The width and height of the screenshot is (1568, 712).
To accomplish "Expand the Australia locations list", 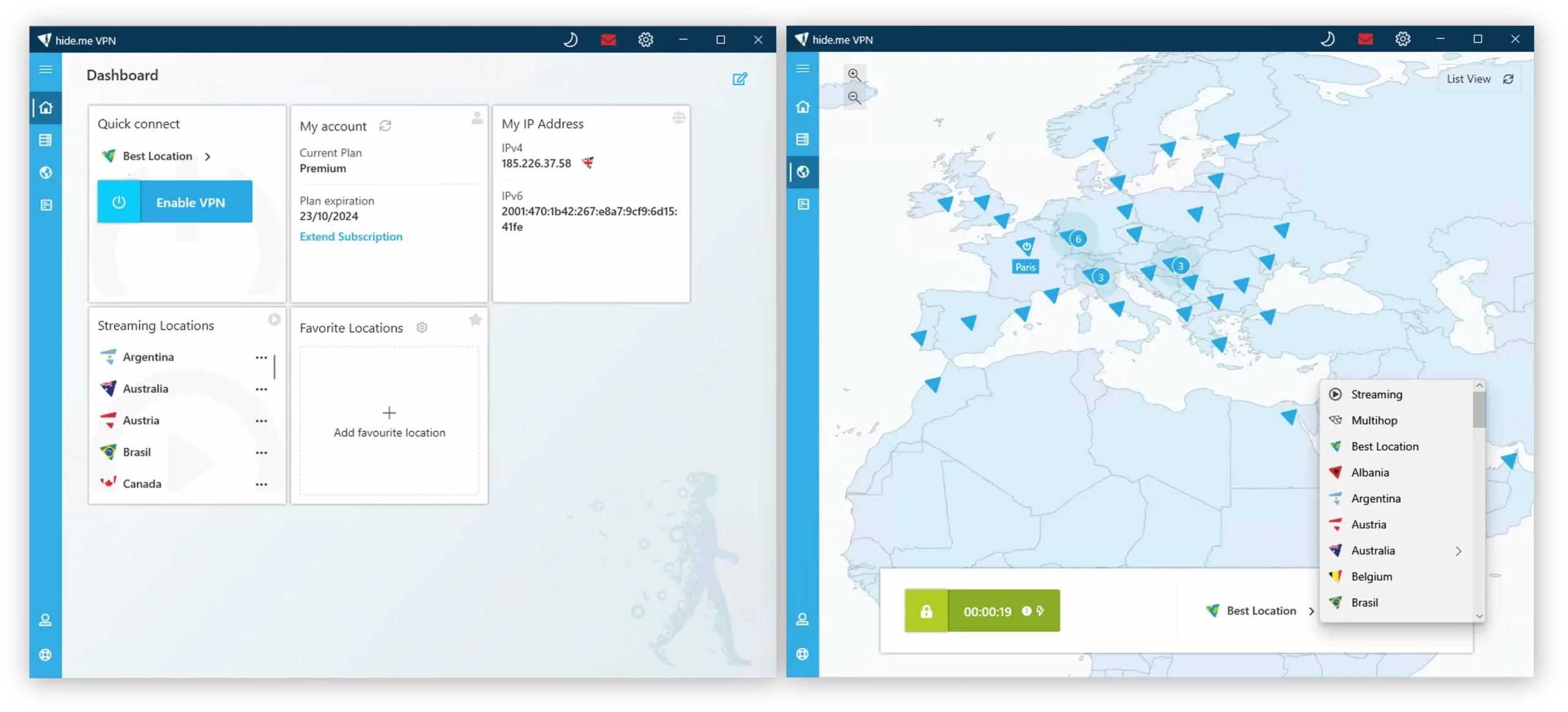I will (x=1460, y=550).
